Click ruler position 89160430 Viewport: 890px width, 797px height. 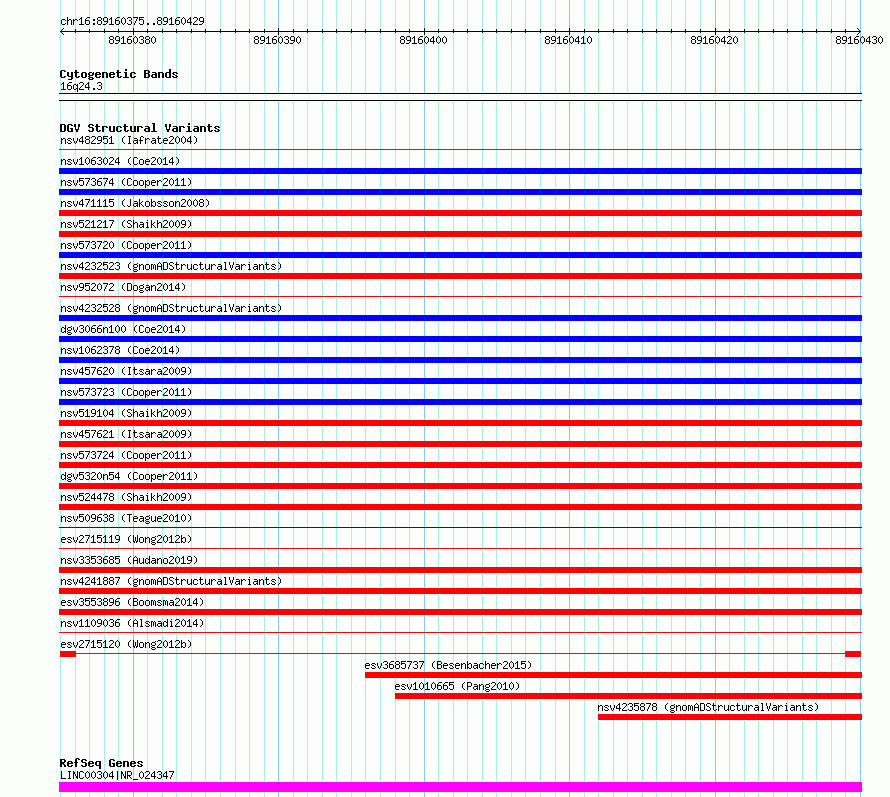(x=859, y=40)
